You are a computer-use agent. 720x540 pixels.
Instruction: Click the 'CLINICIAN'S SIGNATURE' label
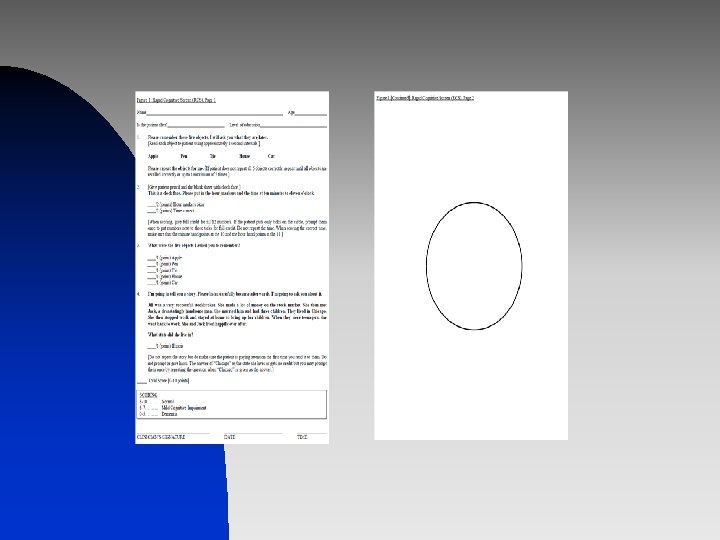click(x=161, y=437)
